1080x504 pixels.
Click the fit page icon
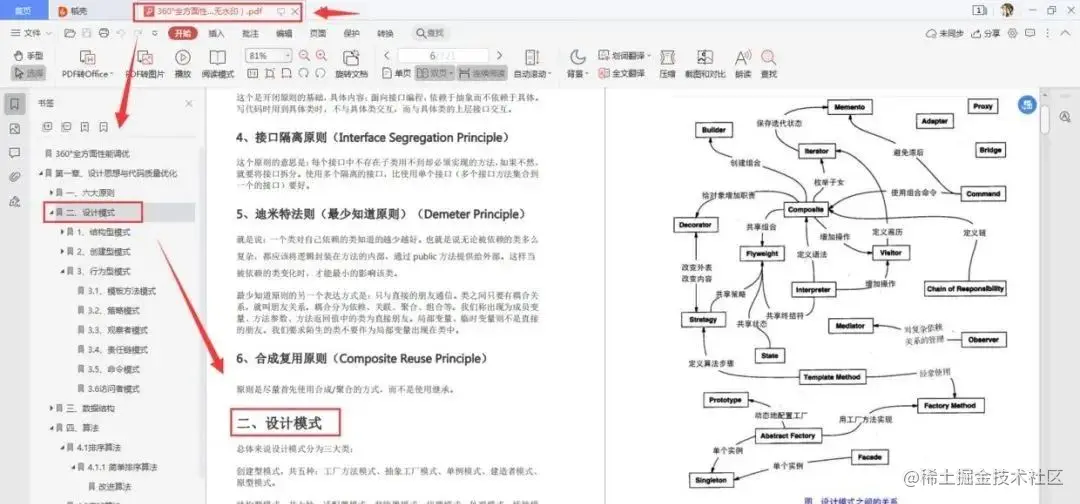(x=270, y=73)
